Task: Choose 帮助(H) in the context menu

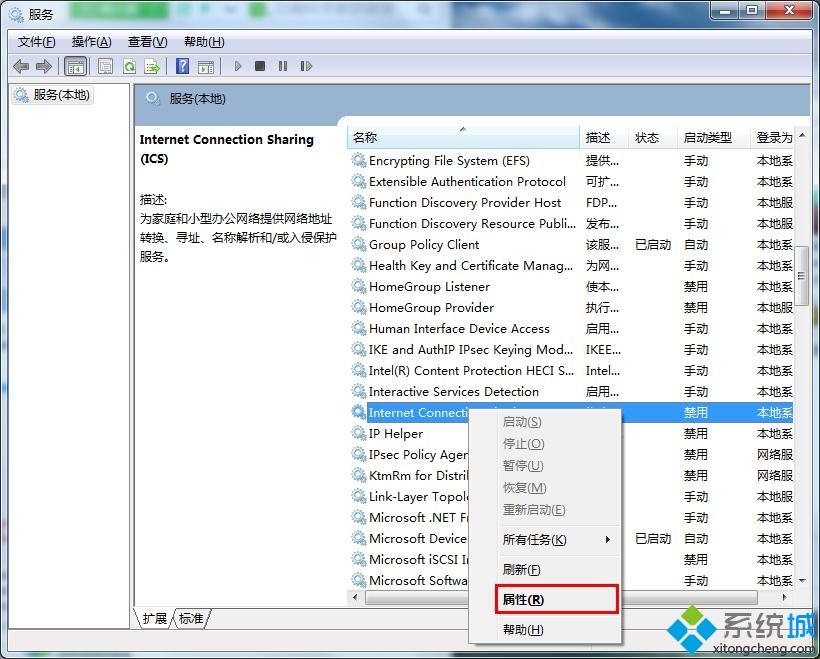Action: (544, 630)
